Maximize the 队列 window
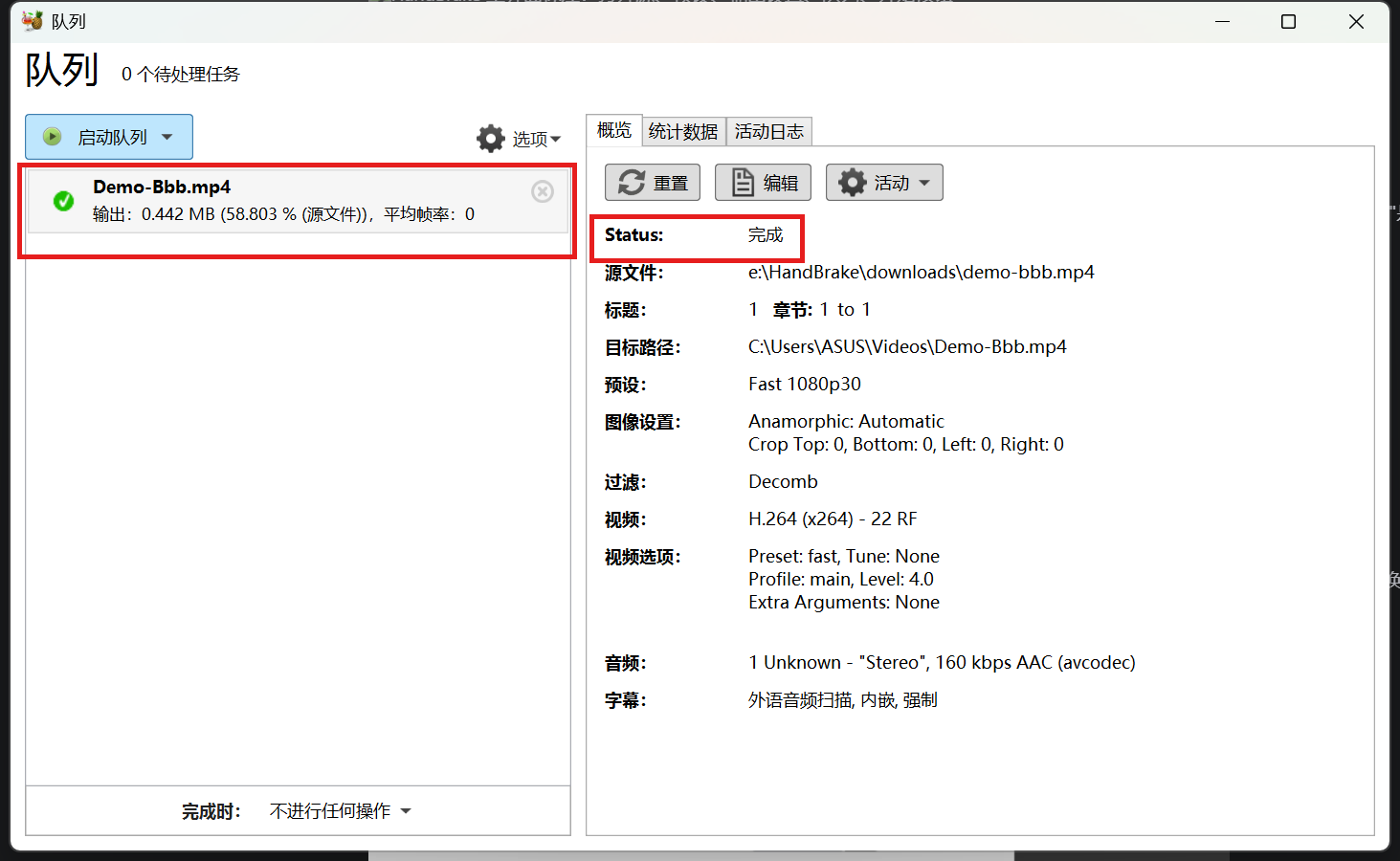 [1289, 21]
